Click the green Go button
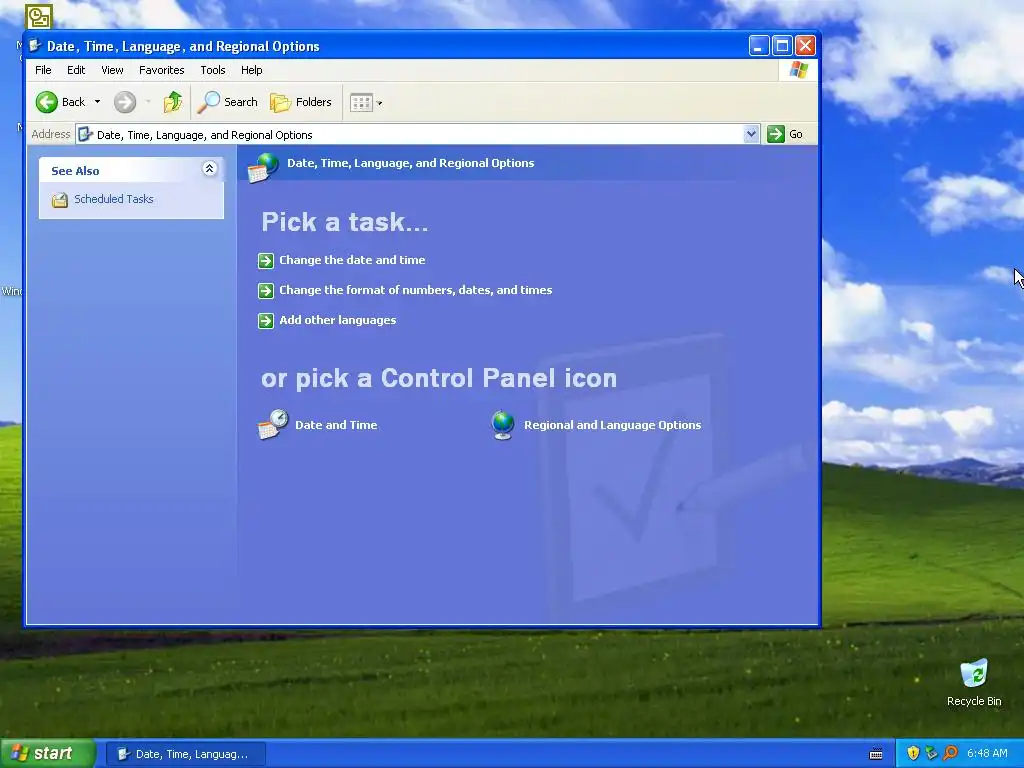This screenshot has width=1024, height=768. click(785, 134)
